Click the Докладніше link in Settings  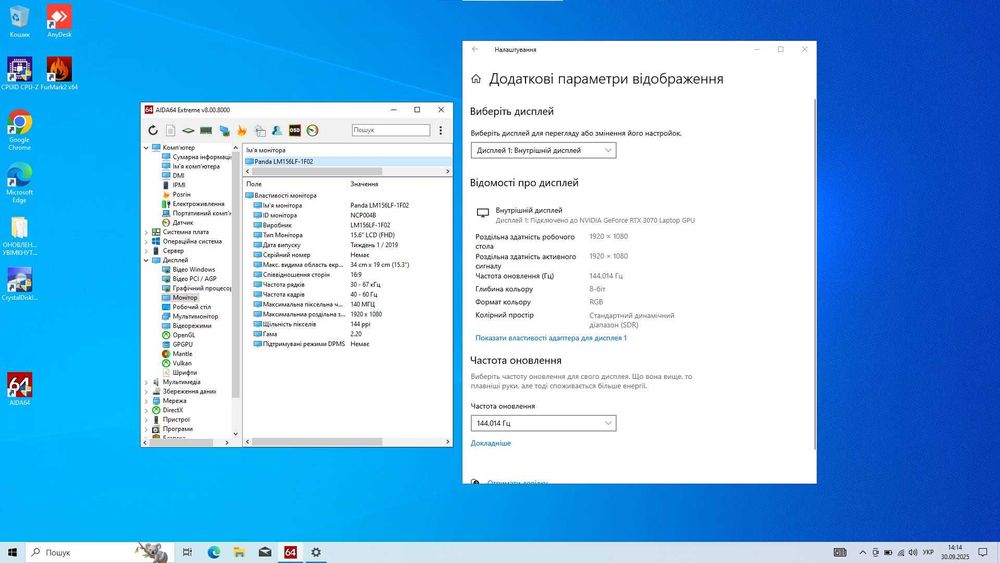[x=490, y=443]
